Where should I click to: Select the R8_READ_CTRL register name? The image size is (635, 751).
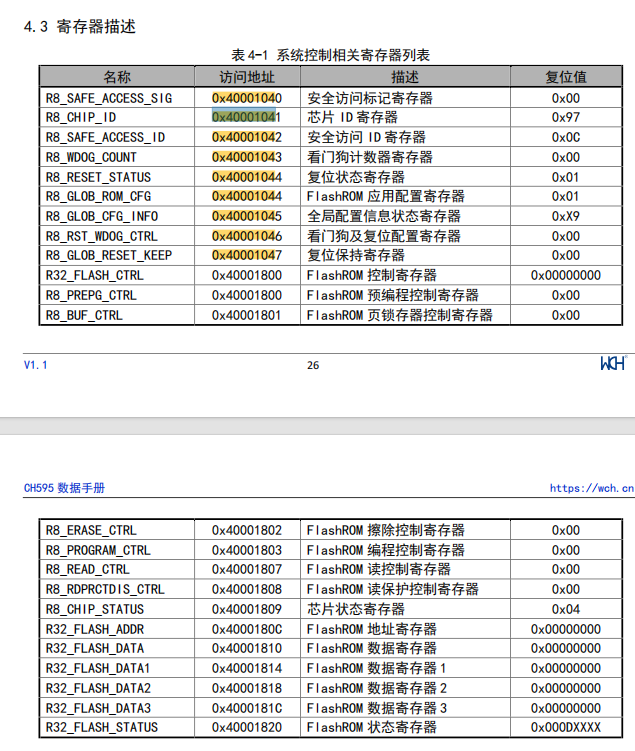pyautogui.click(x=88, y=569)
